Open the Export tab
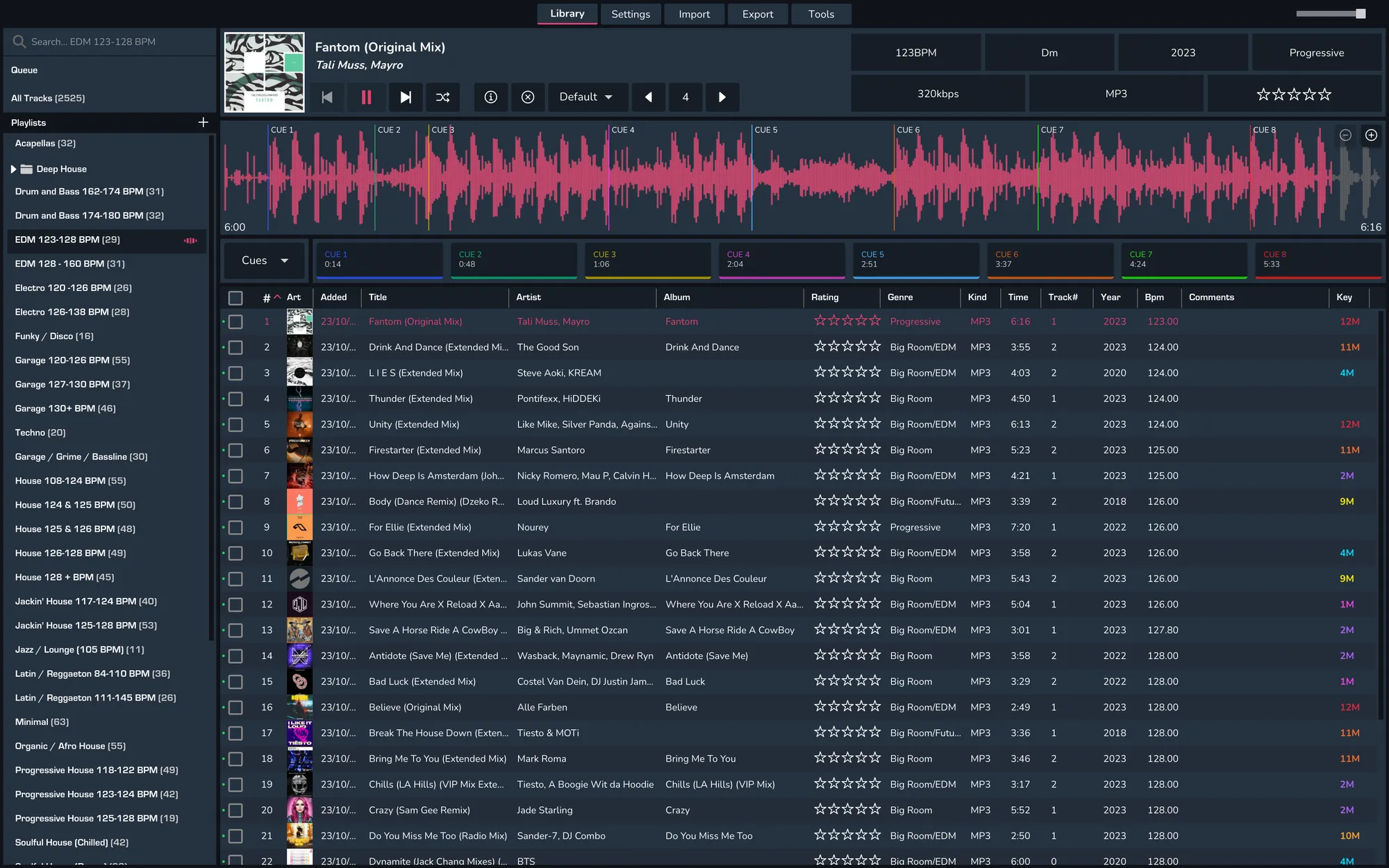 pyautogui.click(x=757, y=14)
